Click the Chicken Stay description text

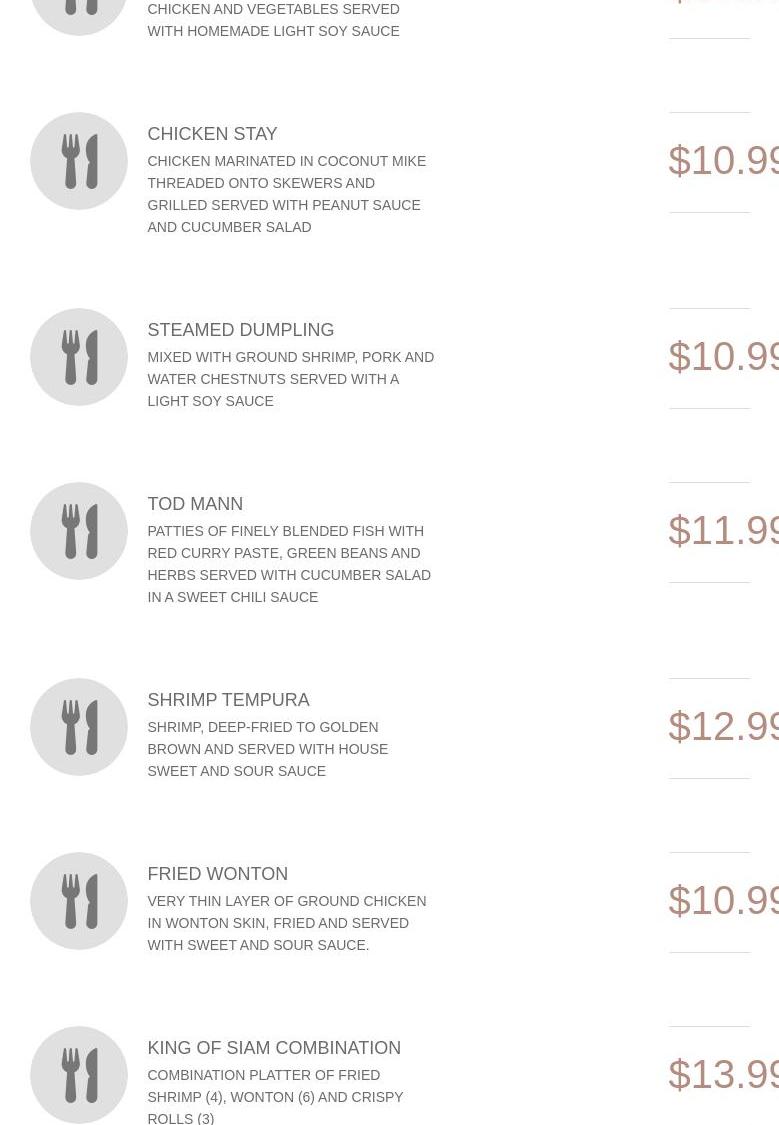[286, 194]
